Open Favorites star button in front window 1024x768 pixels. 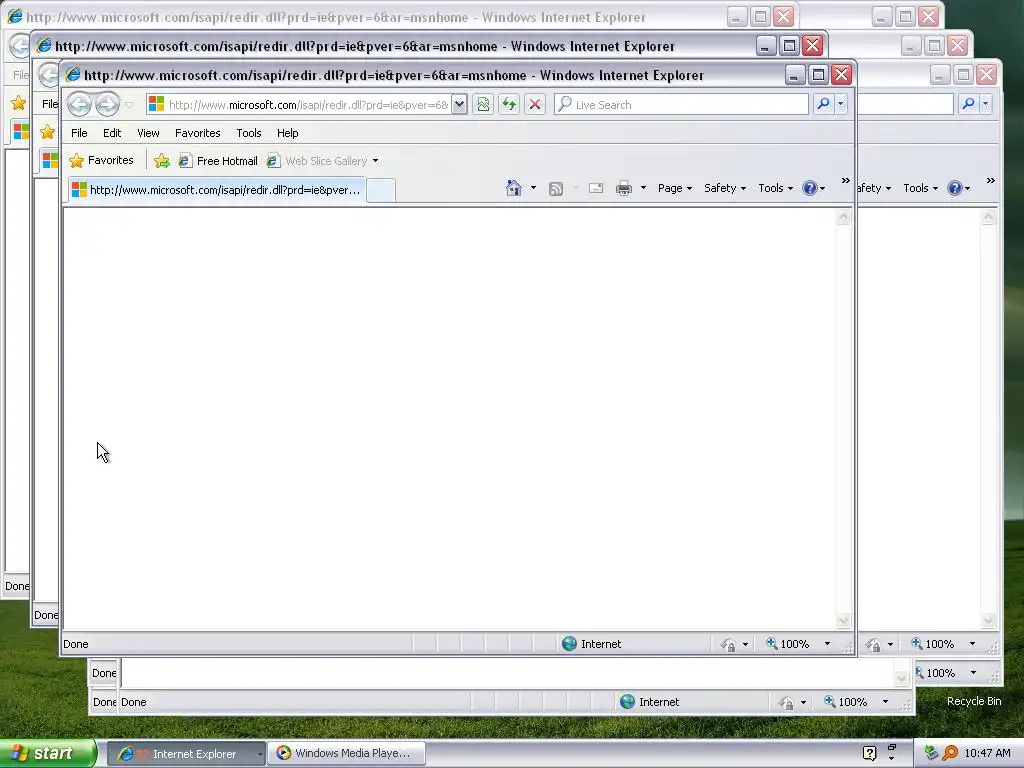(x=102, y=160)
